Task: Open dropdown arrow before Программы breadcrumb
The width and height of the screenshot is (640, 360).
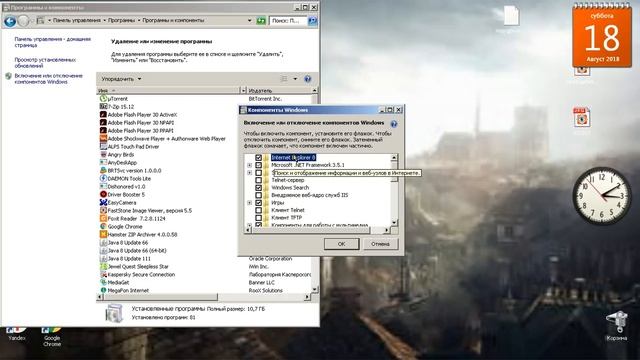Action: point(104,20)
